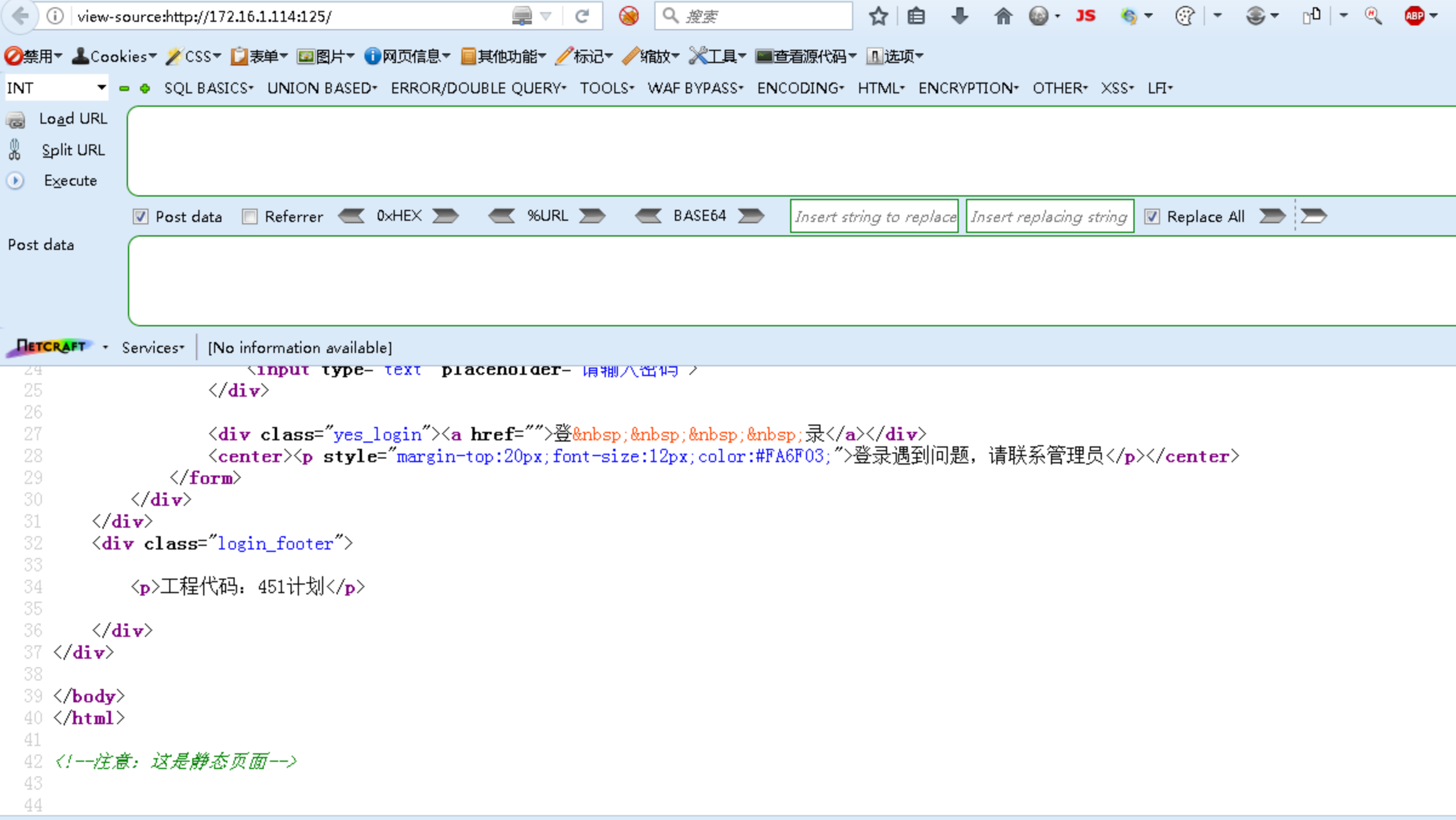The image size is (1456, 820).
Task: Uncheck the Post data checkbox
Action: [141, 217]
